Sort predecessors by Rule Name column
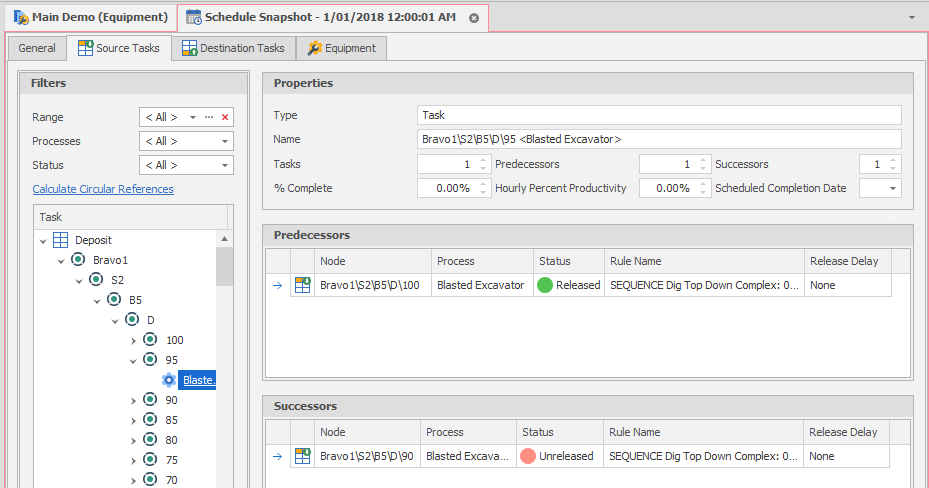Image resolution: width=929 pixels, height=488 pixels. pos(704,261)
